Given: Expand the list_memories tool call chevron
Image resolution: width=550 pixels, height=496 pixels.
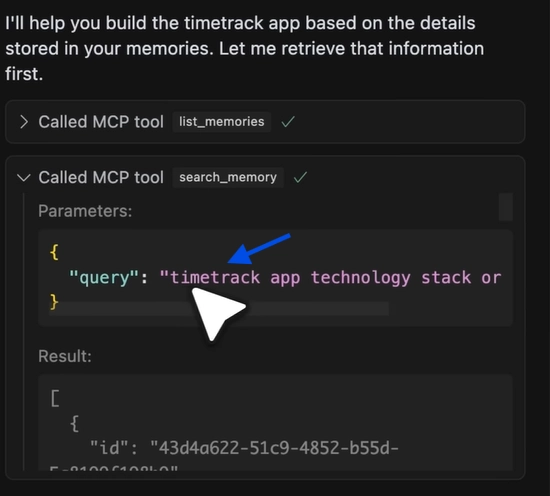Looking at the screenshot, I should click(24, 122).
